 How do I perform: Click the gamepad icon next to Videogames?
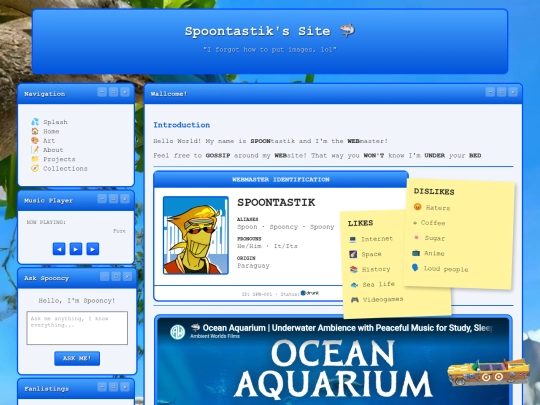(x=355, y=300)
